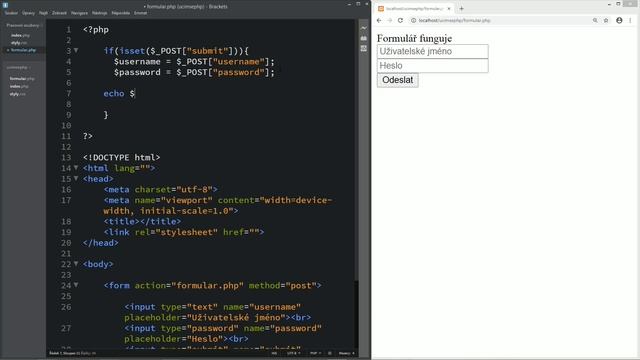Click <title></title> code on line 18

[x=142, y=222]
